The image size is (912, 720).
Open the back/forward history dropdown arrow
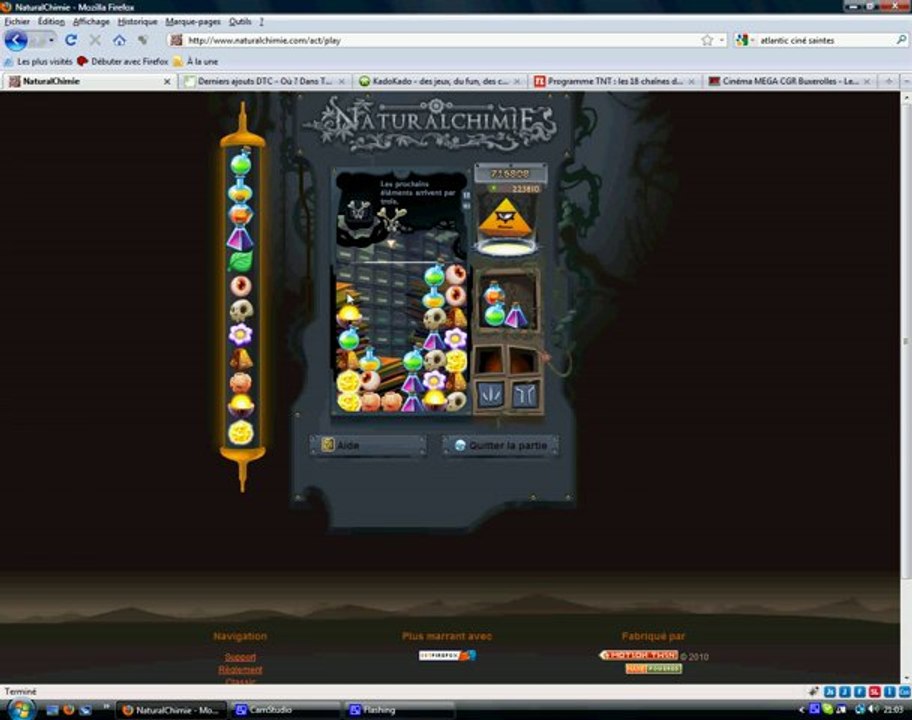(51, 40)
